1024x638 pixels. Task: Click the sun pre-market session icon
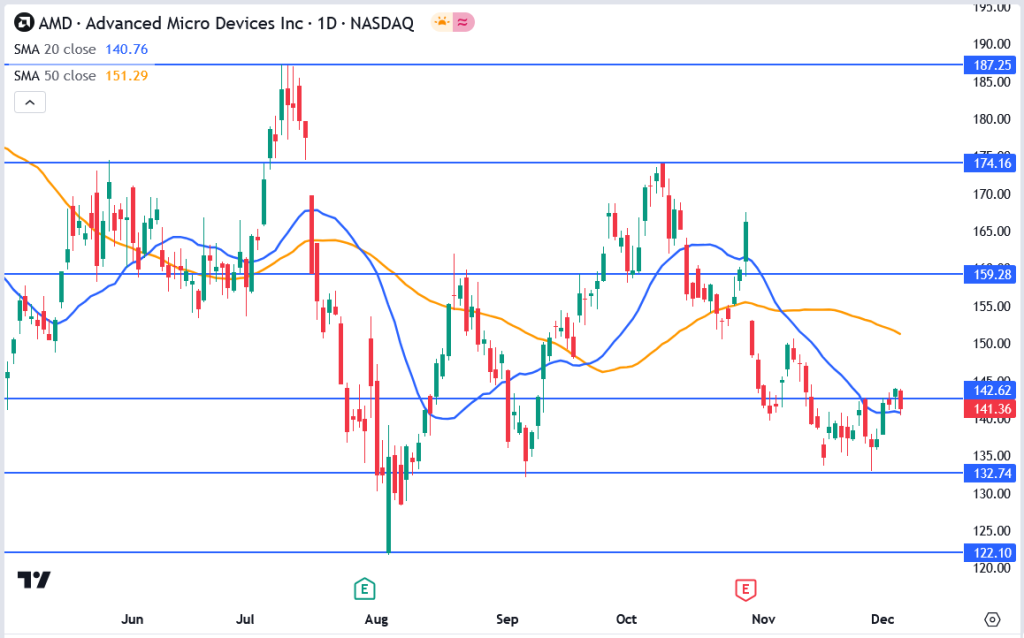439,22
